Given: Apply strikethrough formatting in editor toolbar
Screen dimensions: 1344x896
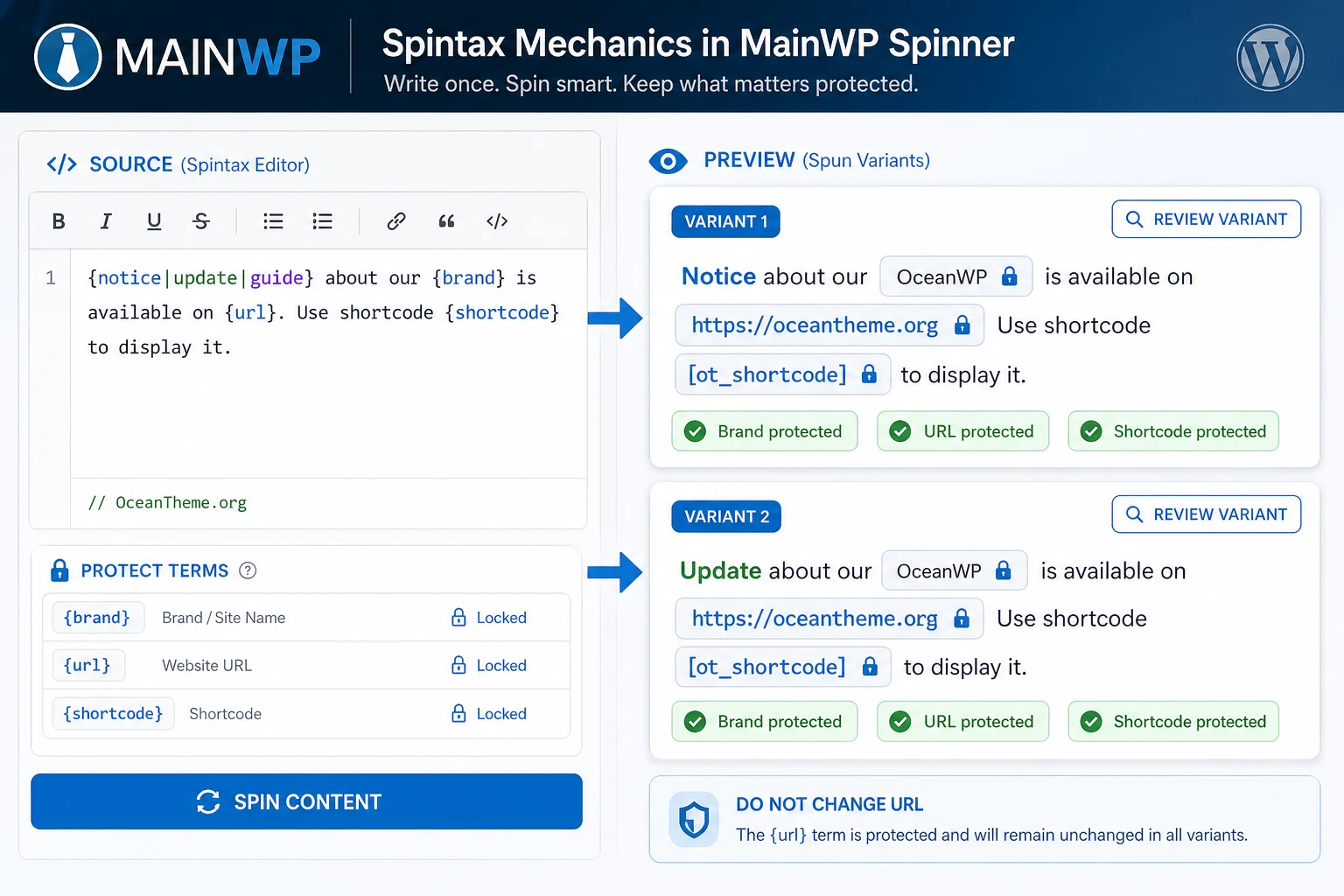Looking at the screenshot, I should [x=201, y=221].
